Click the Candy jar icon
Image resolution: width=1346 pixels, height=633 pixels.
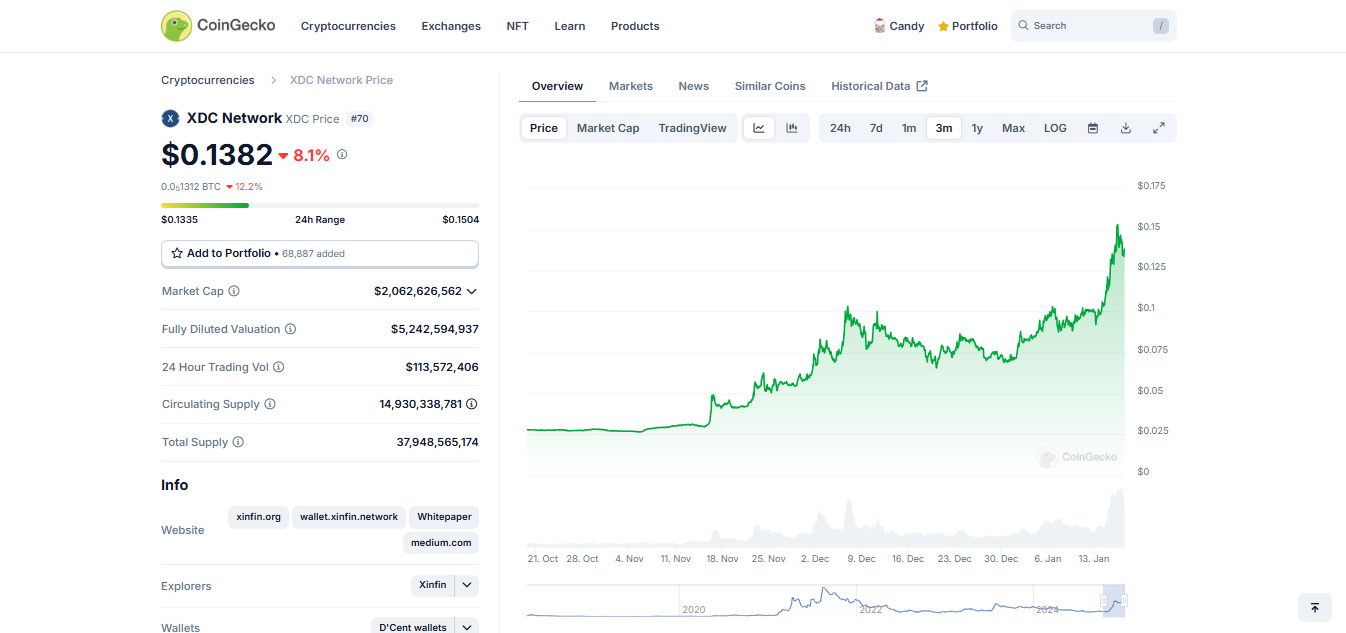pos(880,26)
